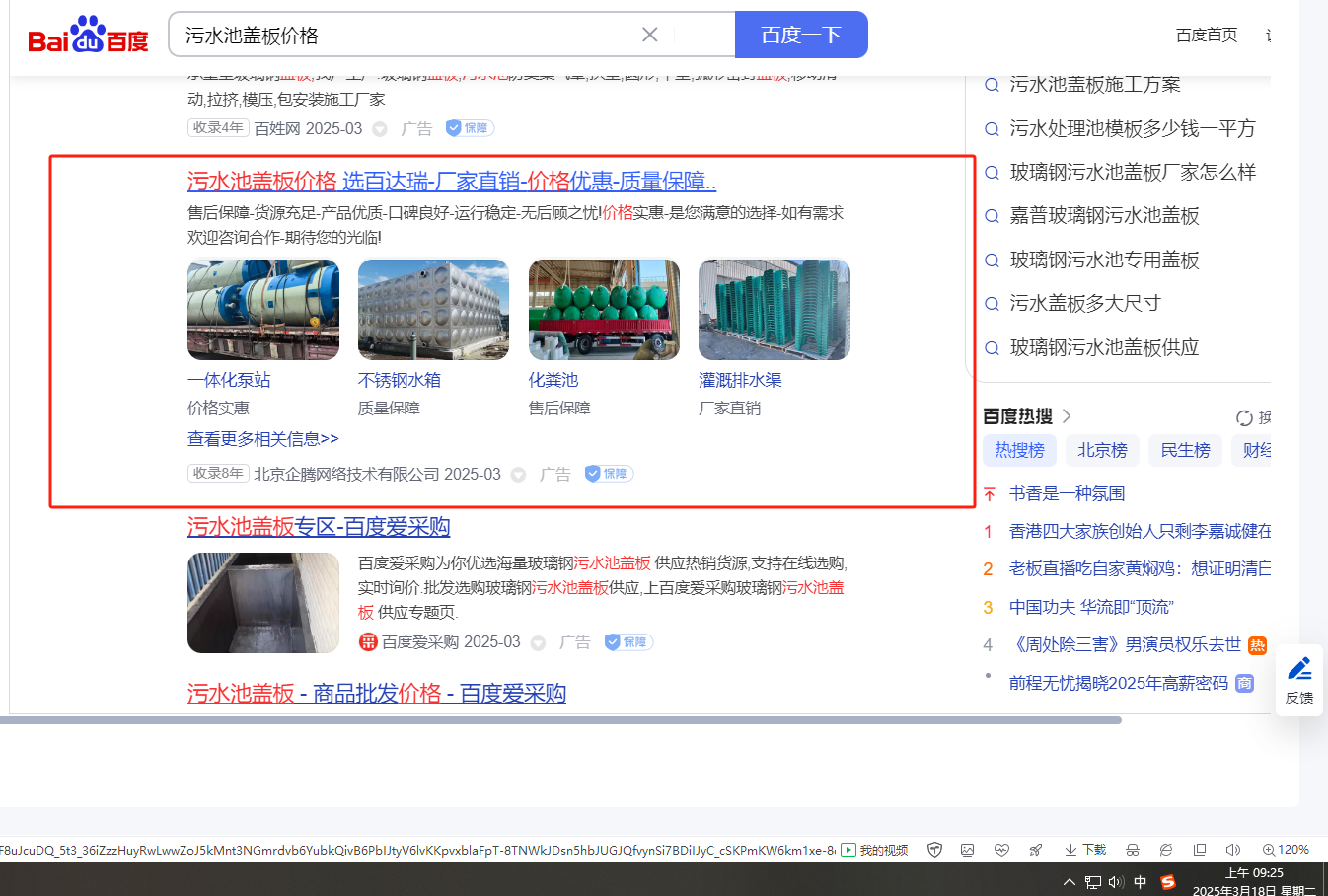Expand dropdown arrow beside 北京企腾网络技术有限公司 2025-03
1328x896 pixels.
pyautogui.click(x=518, y=475)
